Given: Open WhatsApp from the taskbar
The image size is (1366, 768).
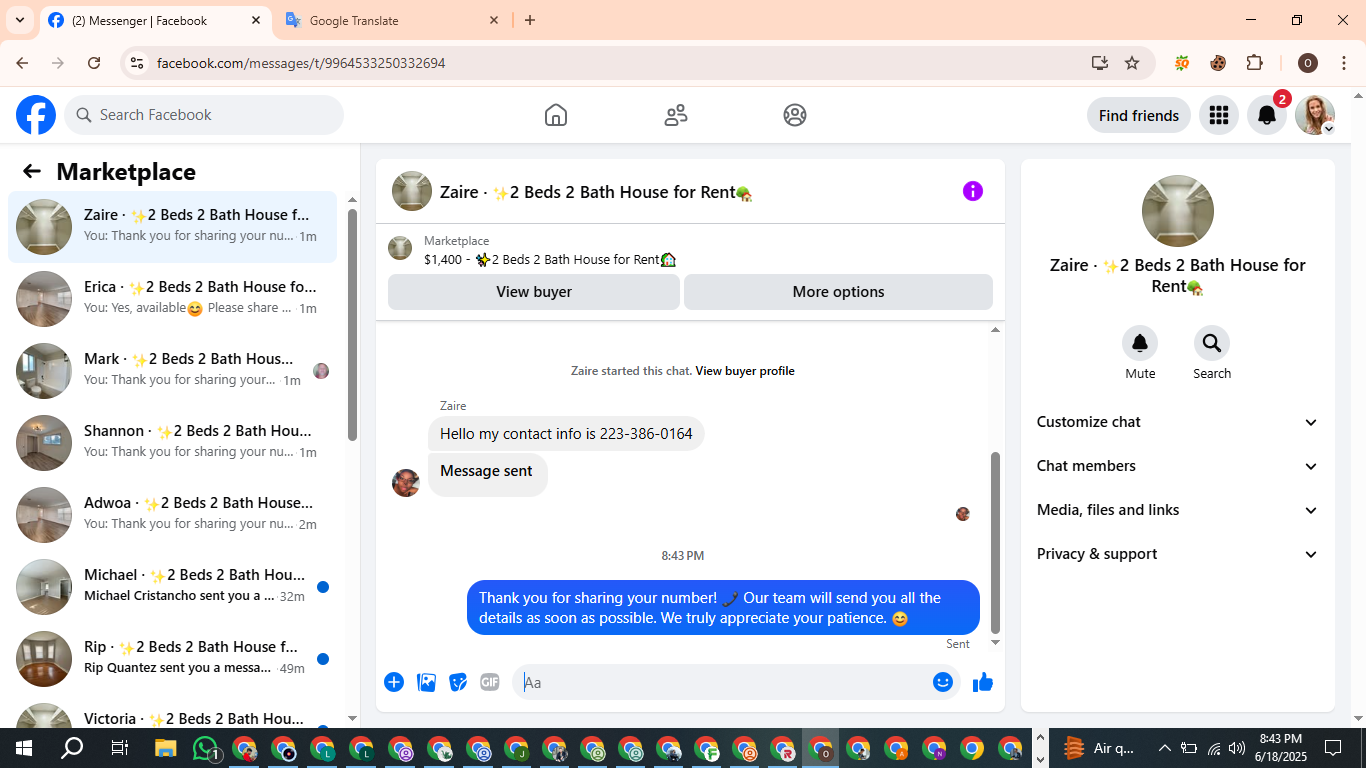Looking at the screenshot, I should pos(206,748).
